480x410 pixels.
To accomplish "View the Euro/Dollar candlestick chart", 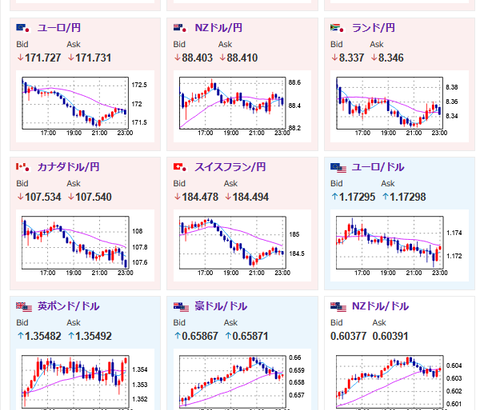I will coord(399,245).
